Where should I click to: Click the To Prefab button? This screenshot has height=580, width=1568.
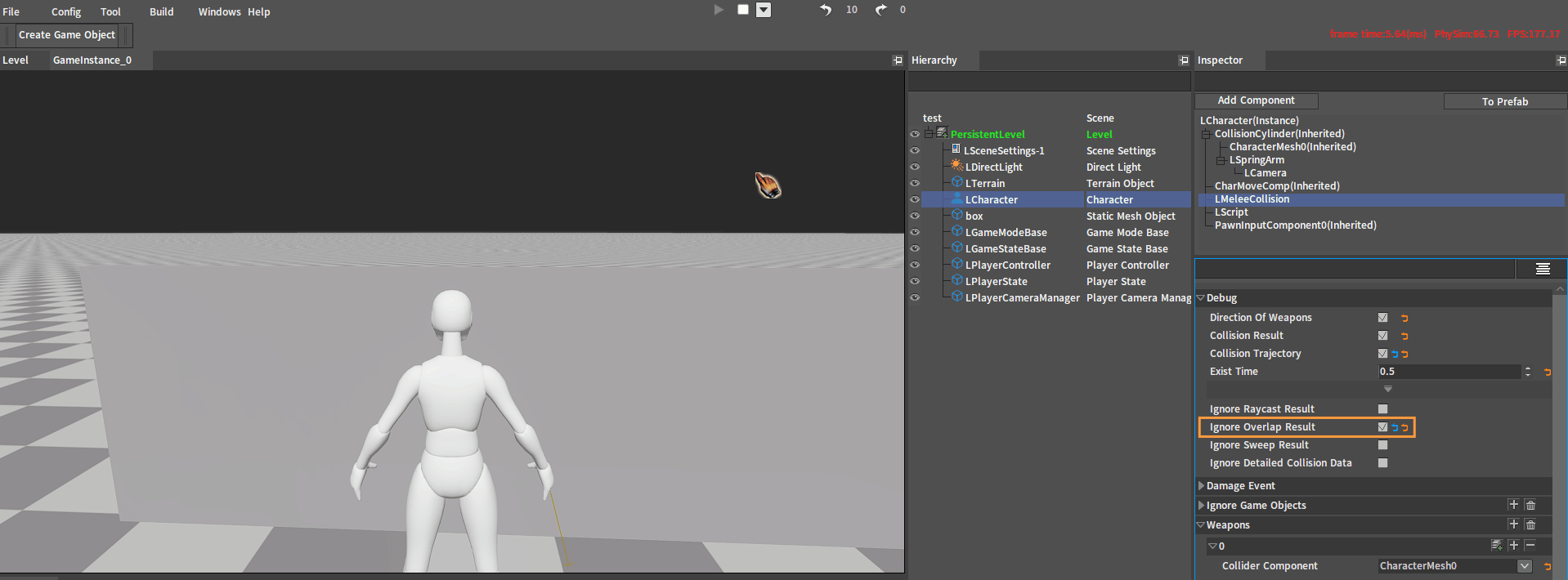click(1504, 101)
